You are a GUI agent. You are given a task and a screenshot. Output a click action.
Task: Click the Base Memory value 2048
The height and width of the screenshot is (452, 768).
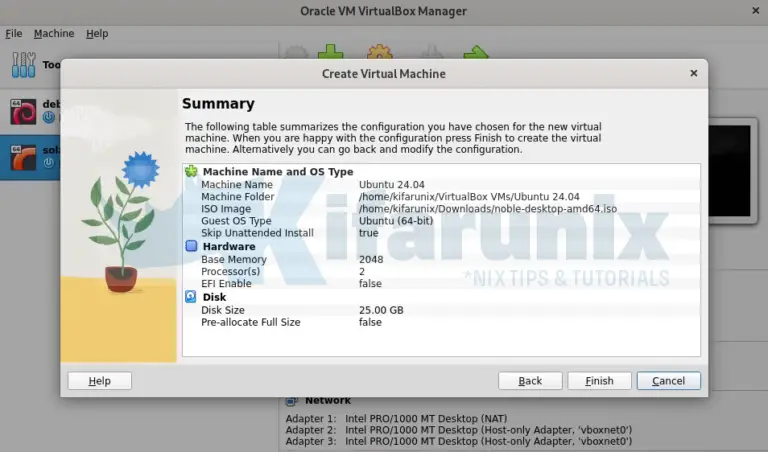(x=371, y=260)
